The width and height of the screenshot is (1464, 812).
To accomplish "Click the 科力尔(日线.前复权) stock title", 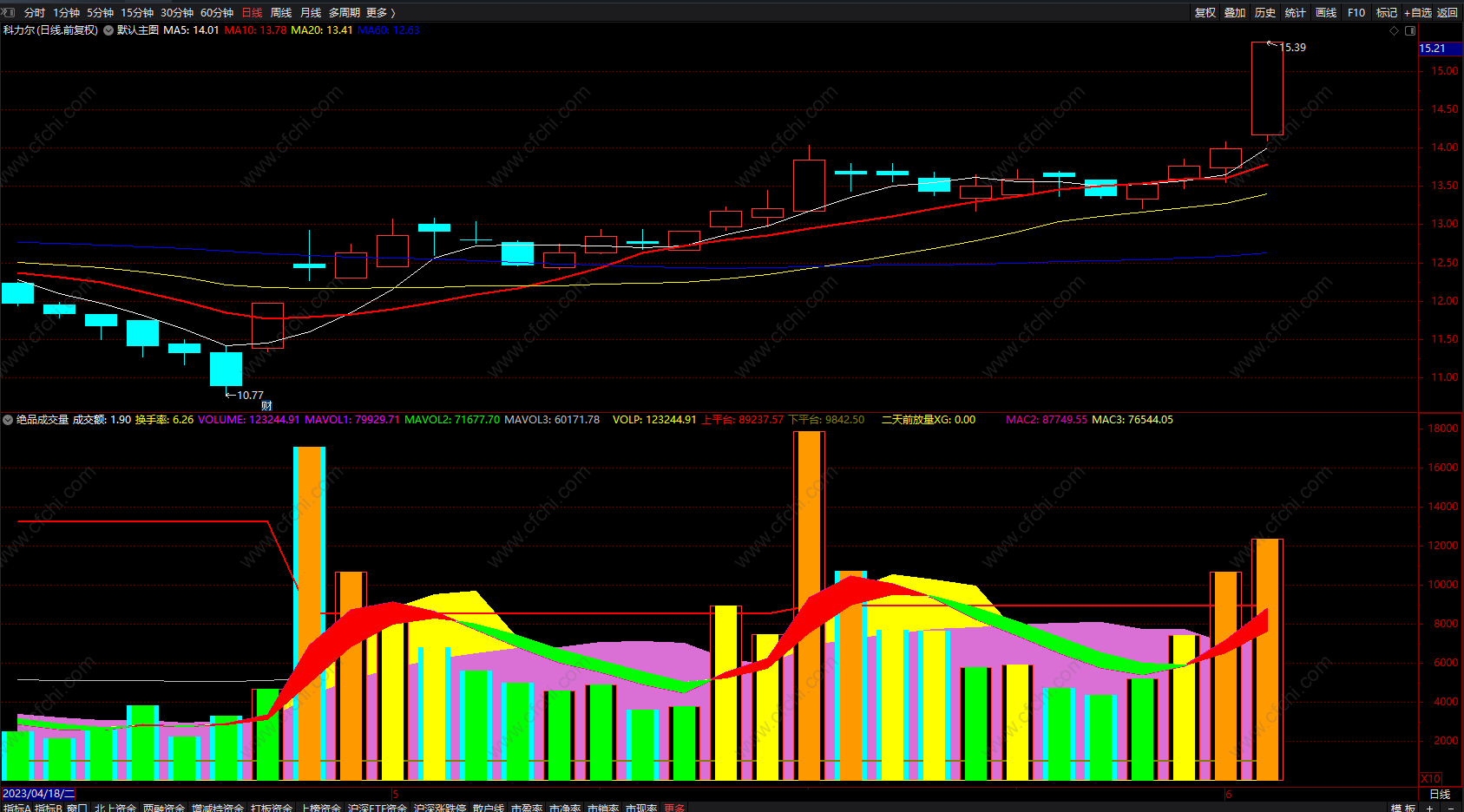I will pos(50,30).
